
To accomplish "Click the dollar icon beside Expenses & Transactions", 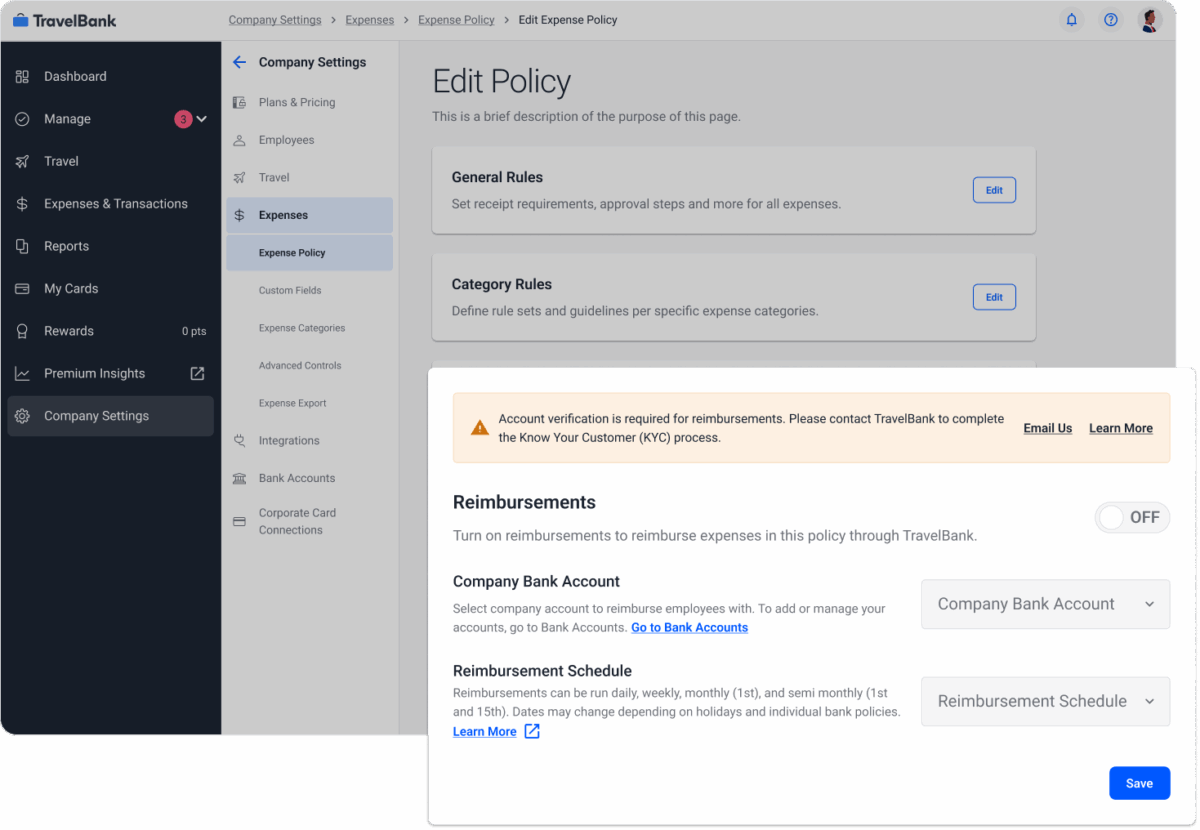I will (x=22, y=204).
